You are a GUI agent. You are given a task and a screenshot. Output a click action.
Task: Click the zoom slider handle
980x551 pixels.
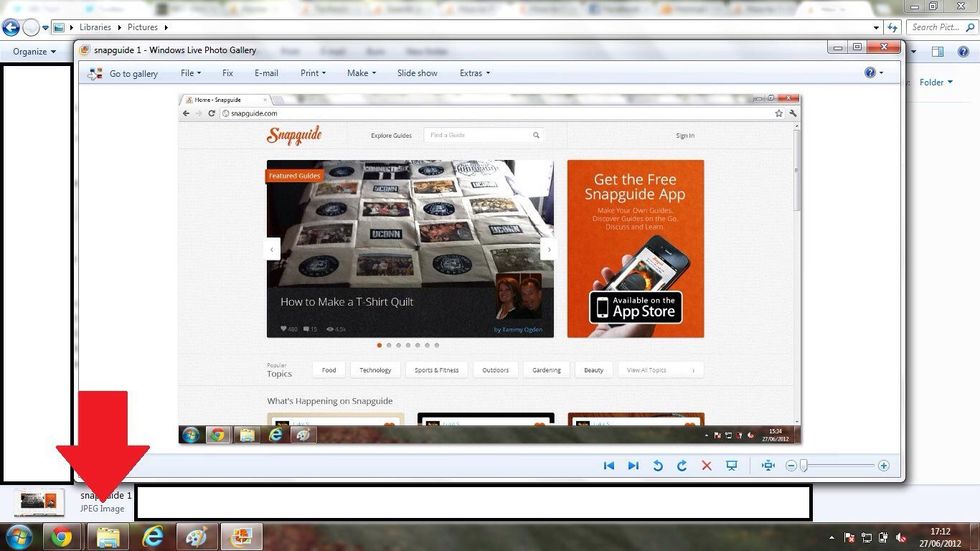[803, 466]
